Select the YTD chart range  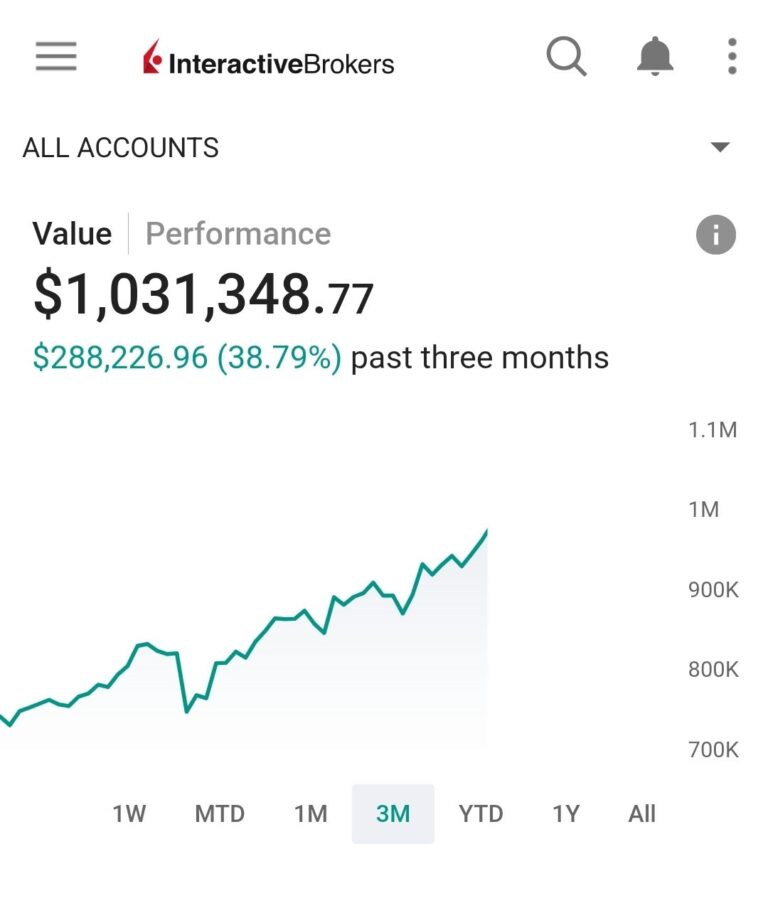pos(480,814)
